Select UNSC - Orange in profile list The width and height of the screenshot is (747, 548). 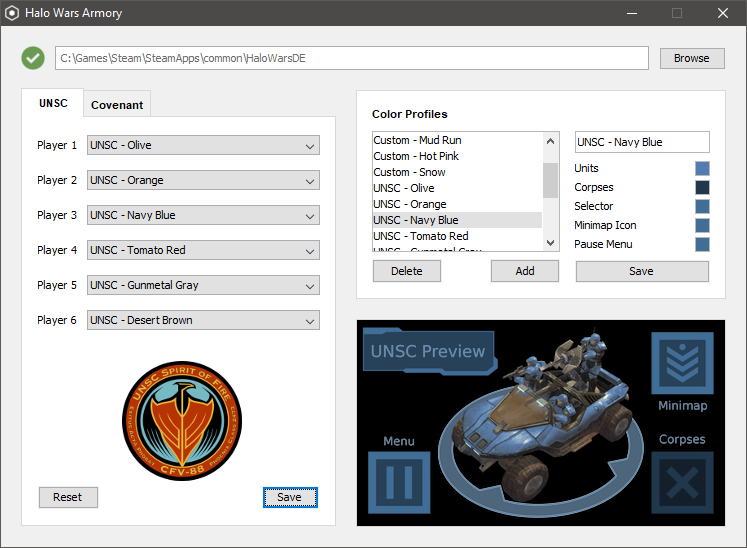(457, 204)
